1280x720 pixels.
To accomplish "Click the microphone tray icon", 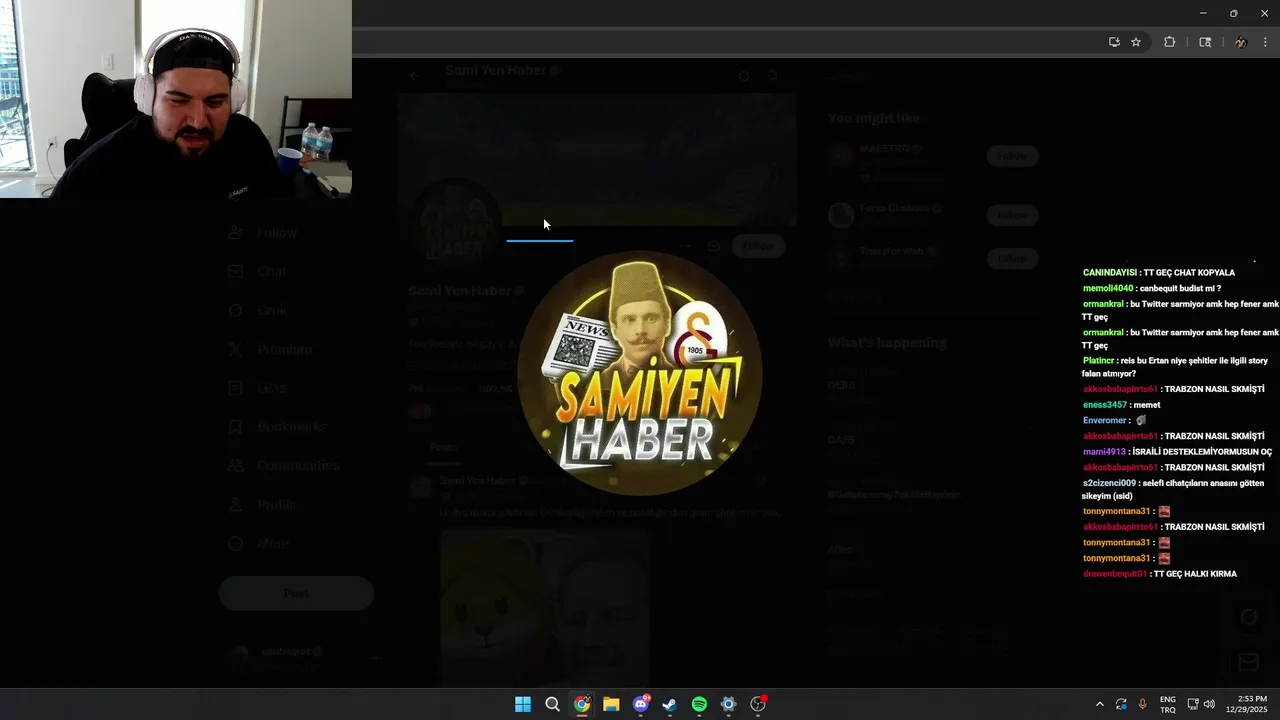I will click(1142, 704).
